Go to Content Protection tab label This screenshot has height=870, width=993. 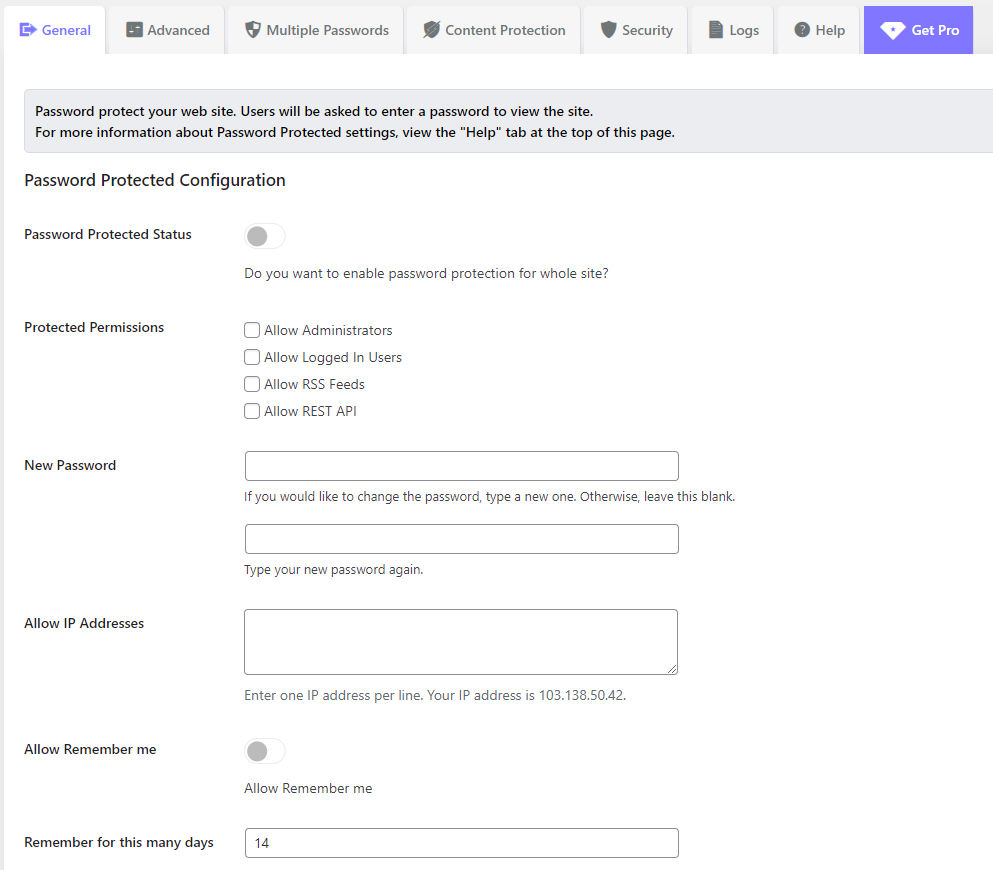pos(505,30)
